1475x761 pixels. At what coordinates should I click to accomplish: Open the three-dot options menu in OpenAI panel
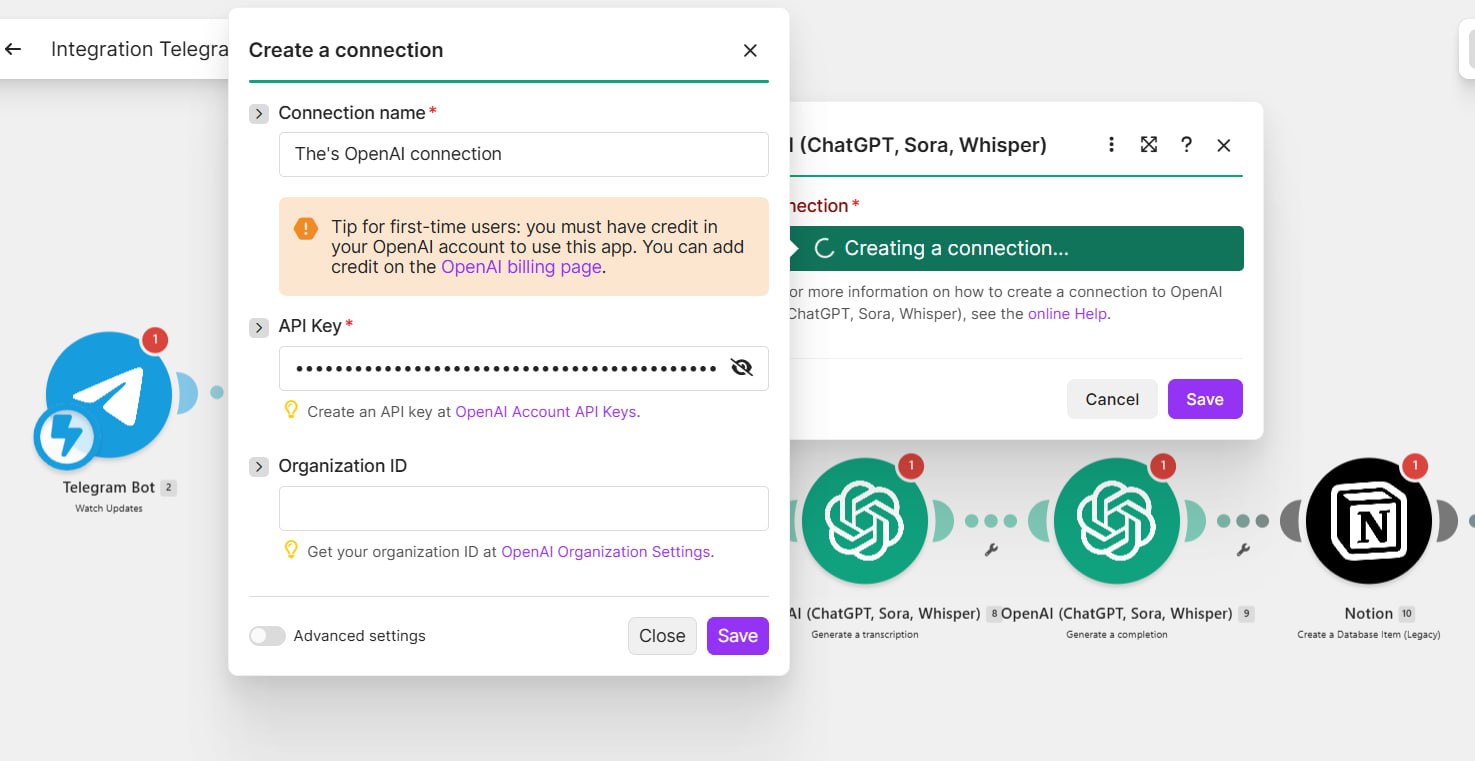pyautogui.click(x=1111, y=145)
